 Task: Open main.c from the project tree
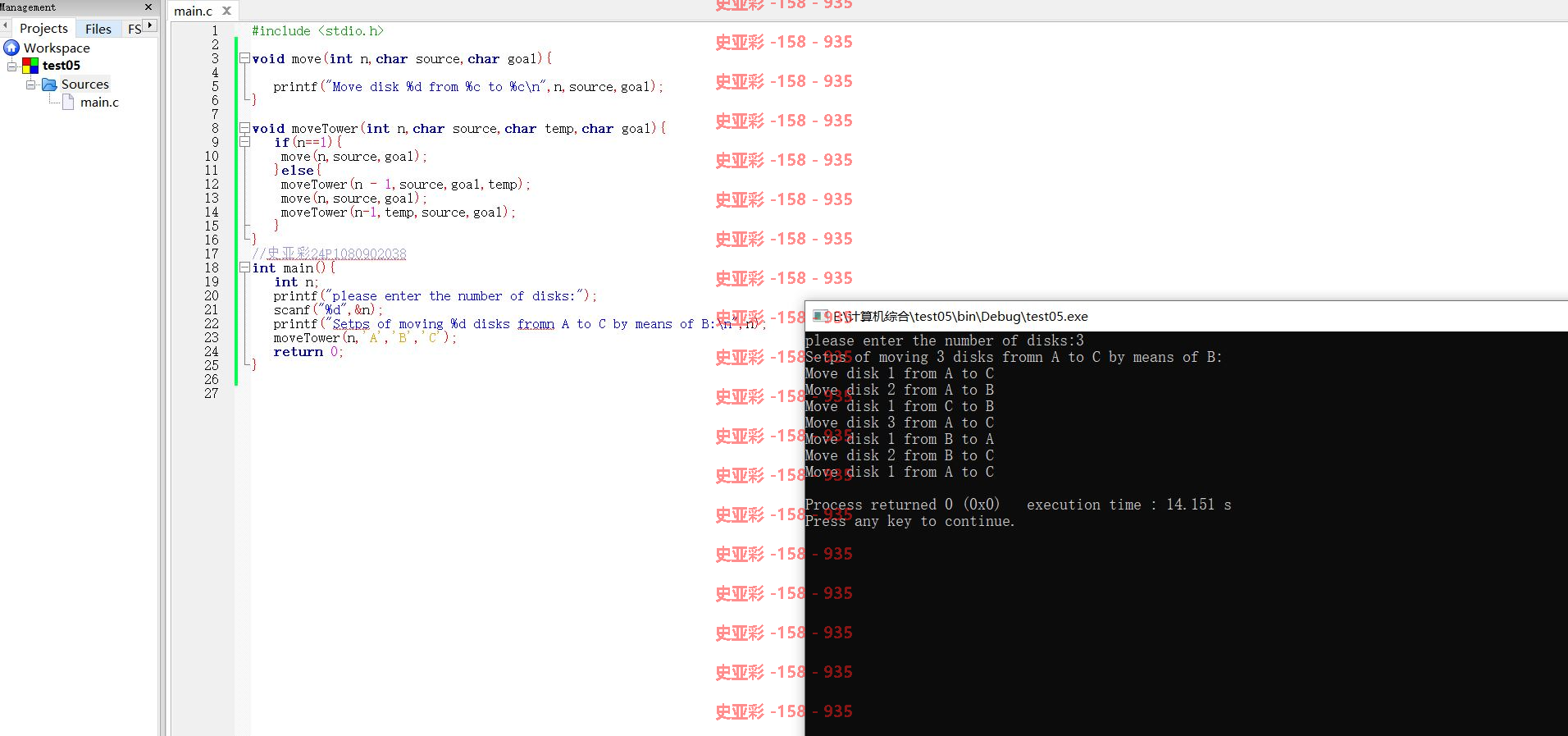tap(99, 103)
